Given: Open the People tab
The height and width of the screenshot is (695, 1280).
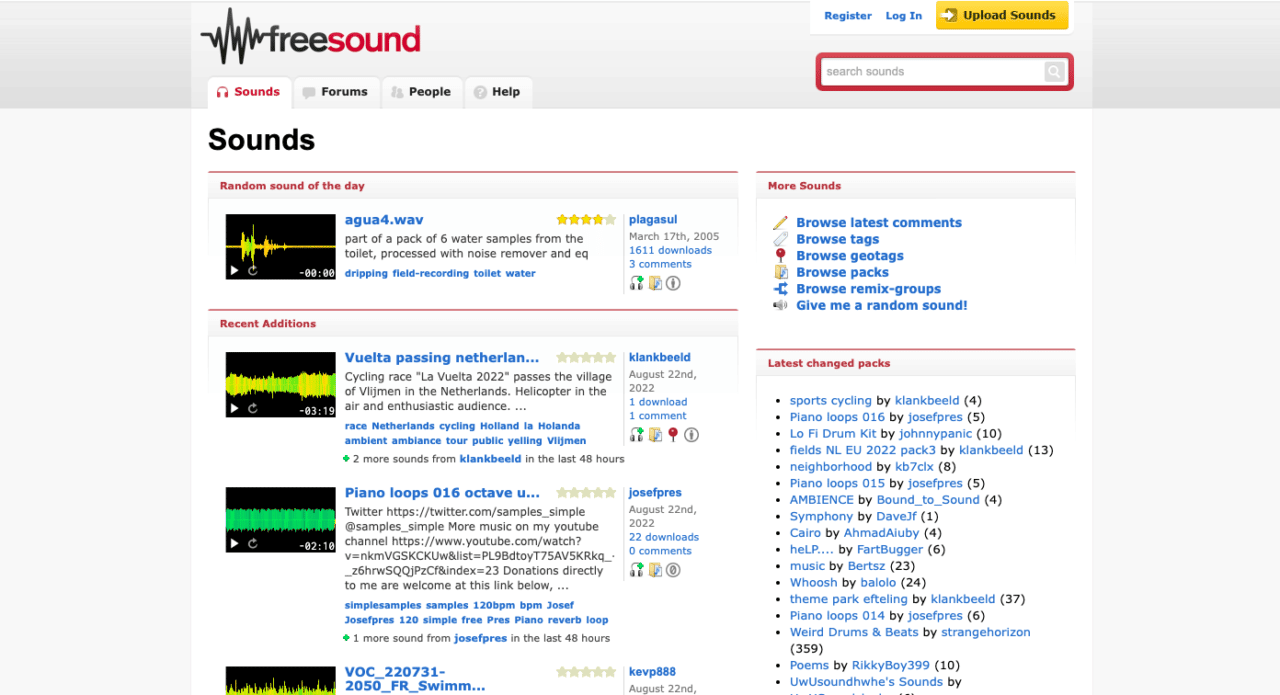Looking at the screenshot, I should (422, 92).
